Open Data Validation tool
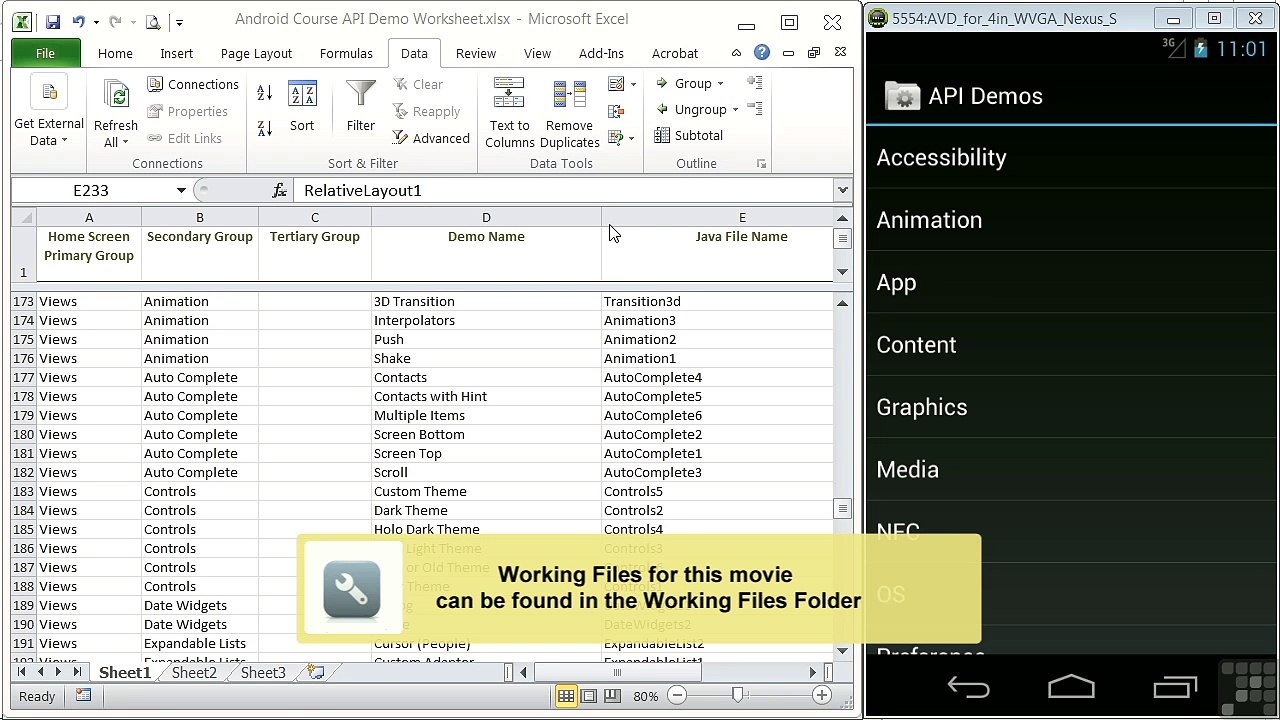 click(x=616, y=84)
